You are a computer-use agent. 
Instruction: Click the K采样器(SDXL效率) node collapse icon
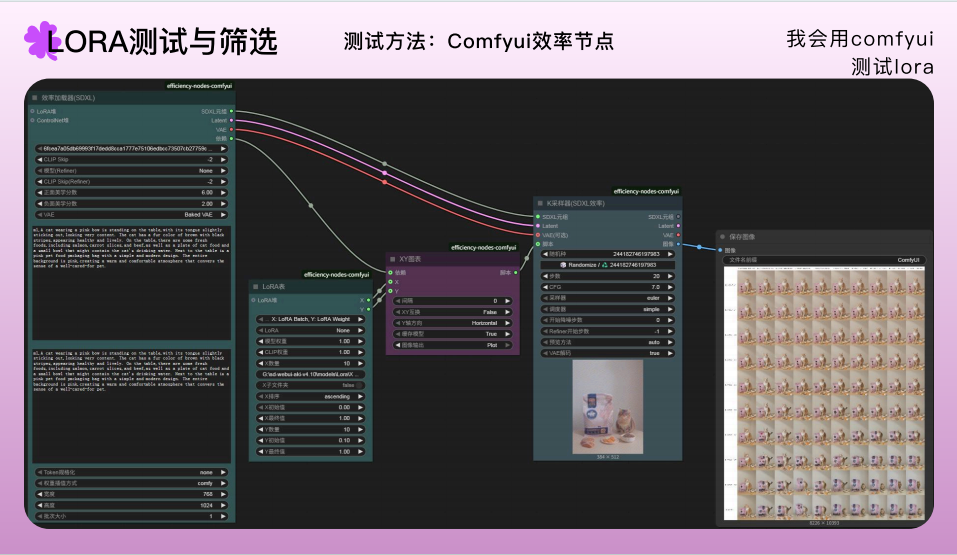click(539, 202)
